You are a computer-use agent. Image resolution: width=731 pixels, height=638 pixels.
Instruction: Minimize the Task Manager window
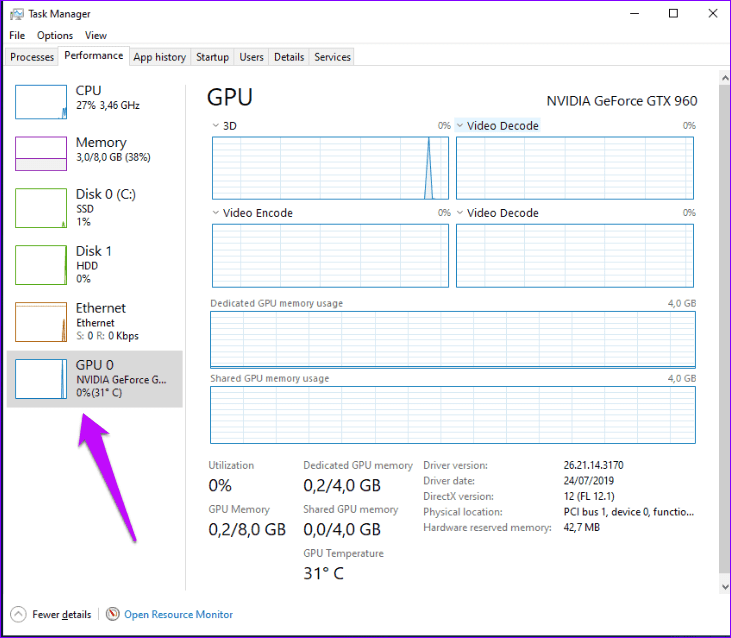(634, 14)
